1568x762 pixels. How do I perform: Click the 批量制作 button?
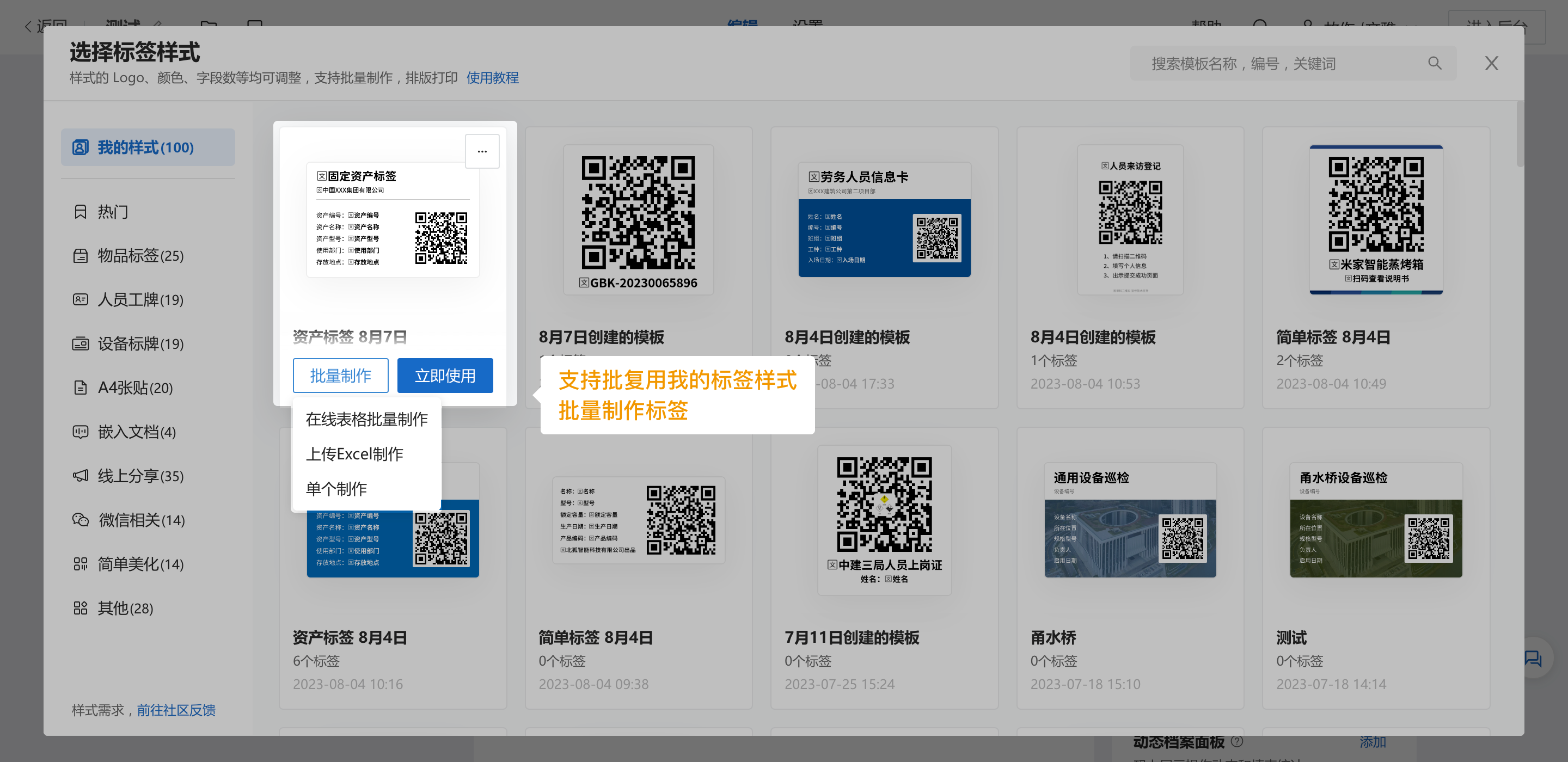pos(340,376)
